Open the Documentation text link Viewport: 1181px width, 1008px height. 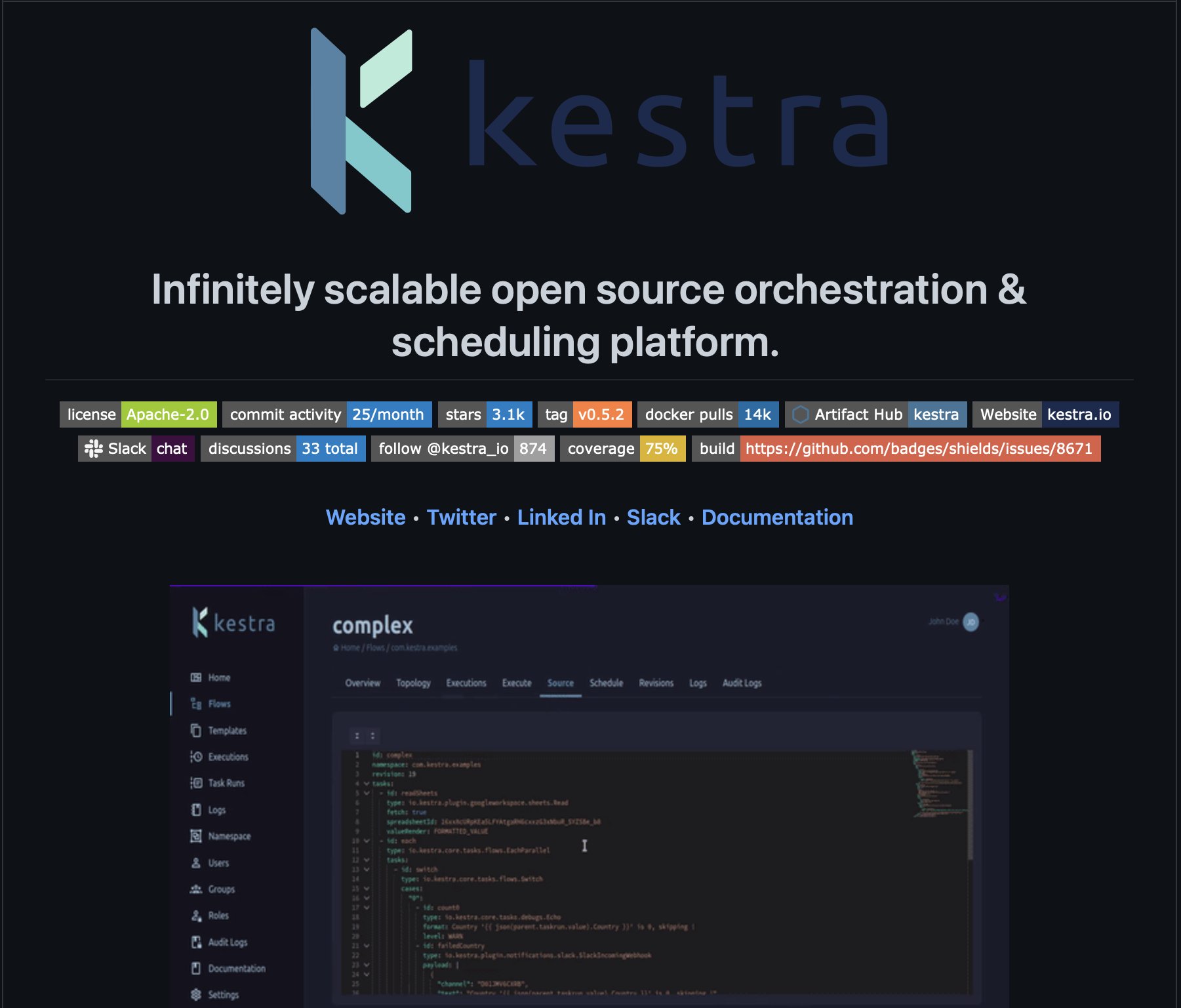pyautogui.click(x=778, y=517)
